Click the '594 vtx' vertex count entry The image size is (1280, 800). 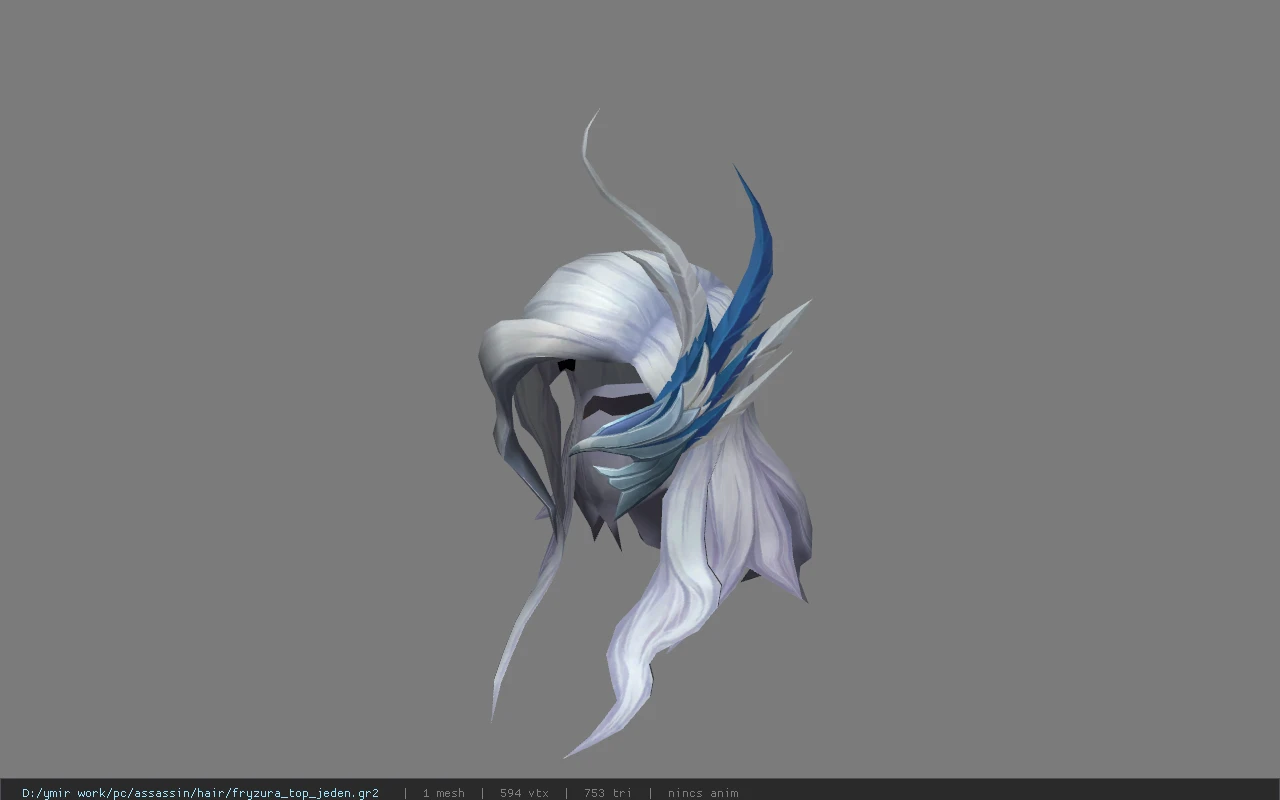tap(524, 793)
